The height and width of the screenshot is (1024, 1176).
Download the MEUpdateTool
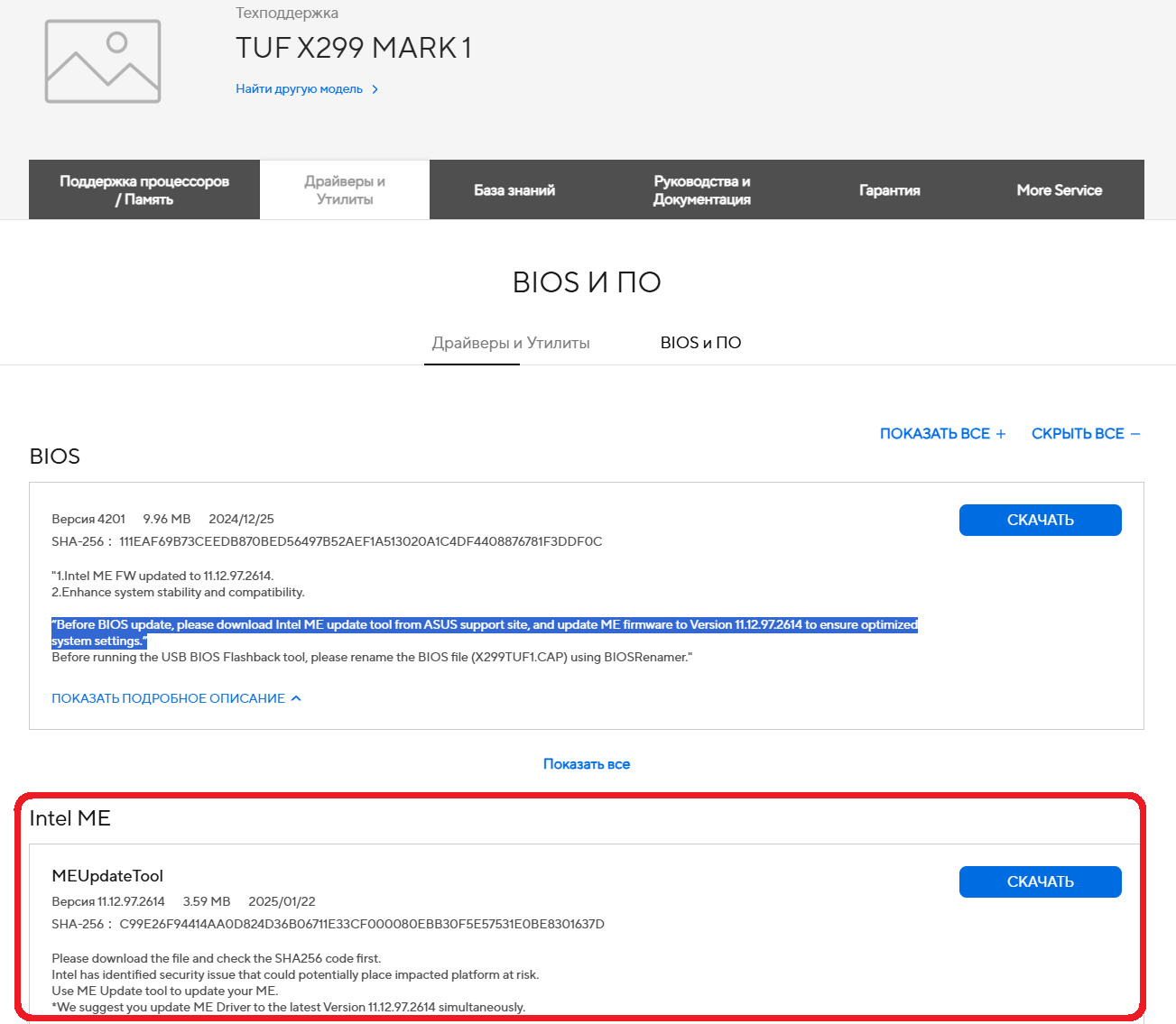coord(1040,881)
